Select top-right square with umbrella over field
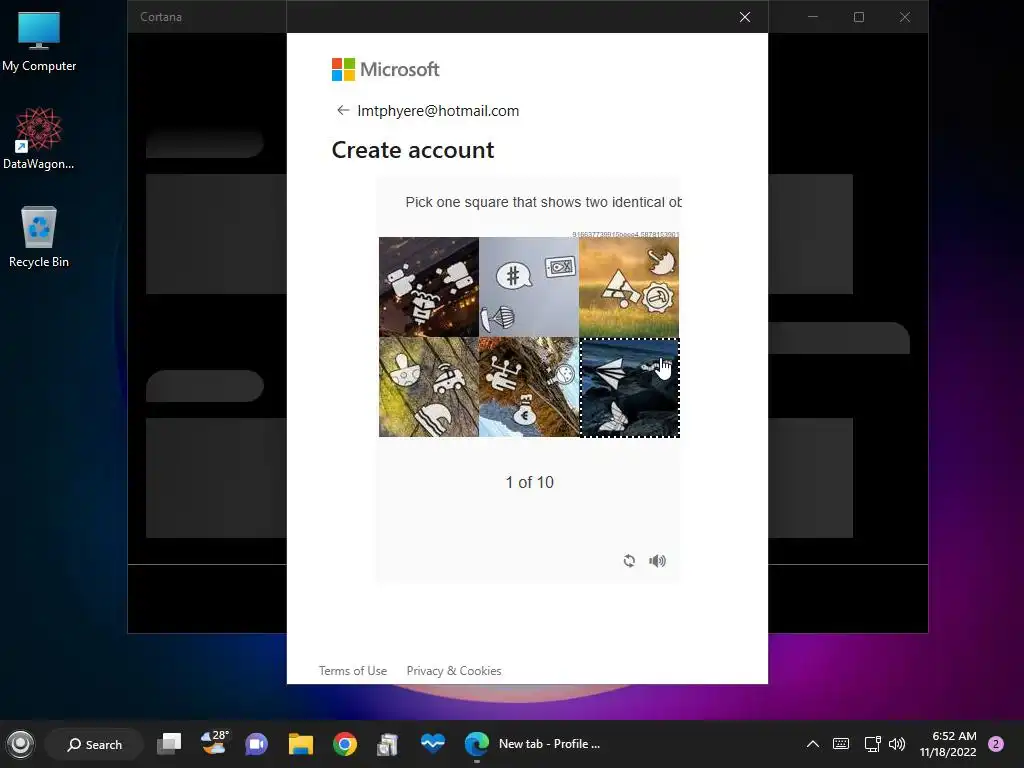Image resolution: width=1024 pixels, height=768 pixels. (x=629, y=287)
